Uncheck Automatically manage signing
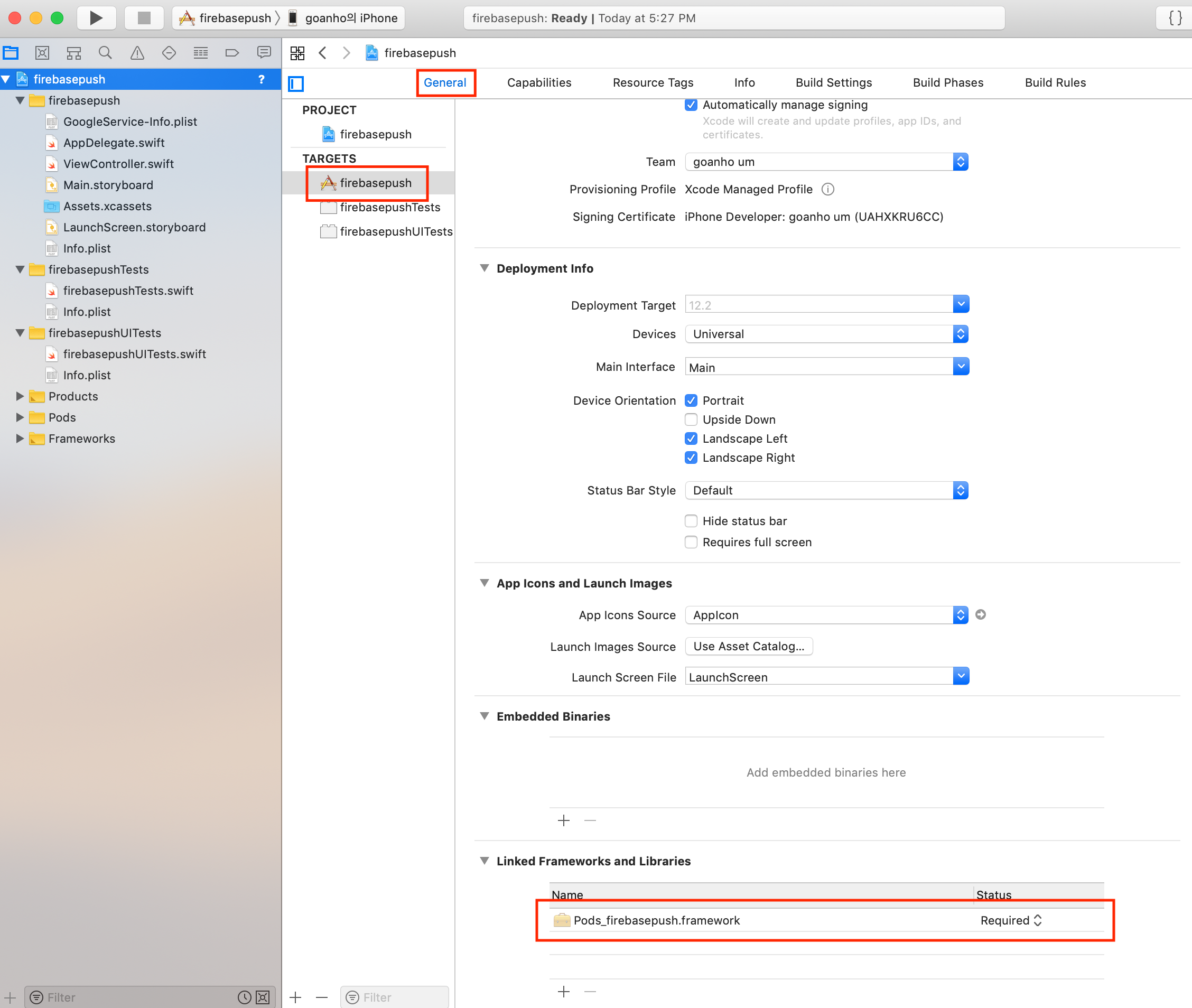The image size is (1192, 1008). 691,105
